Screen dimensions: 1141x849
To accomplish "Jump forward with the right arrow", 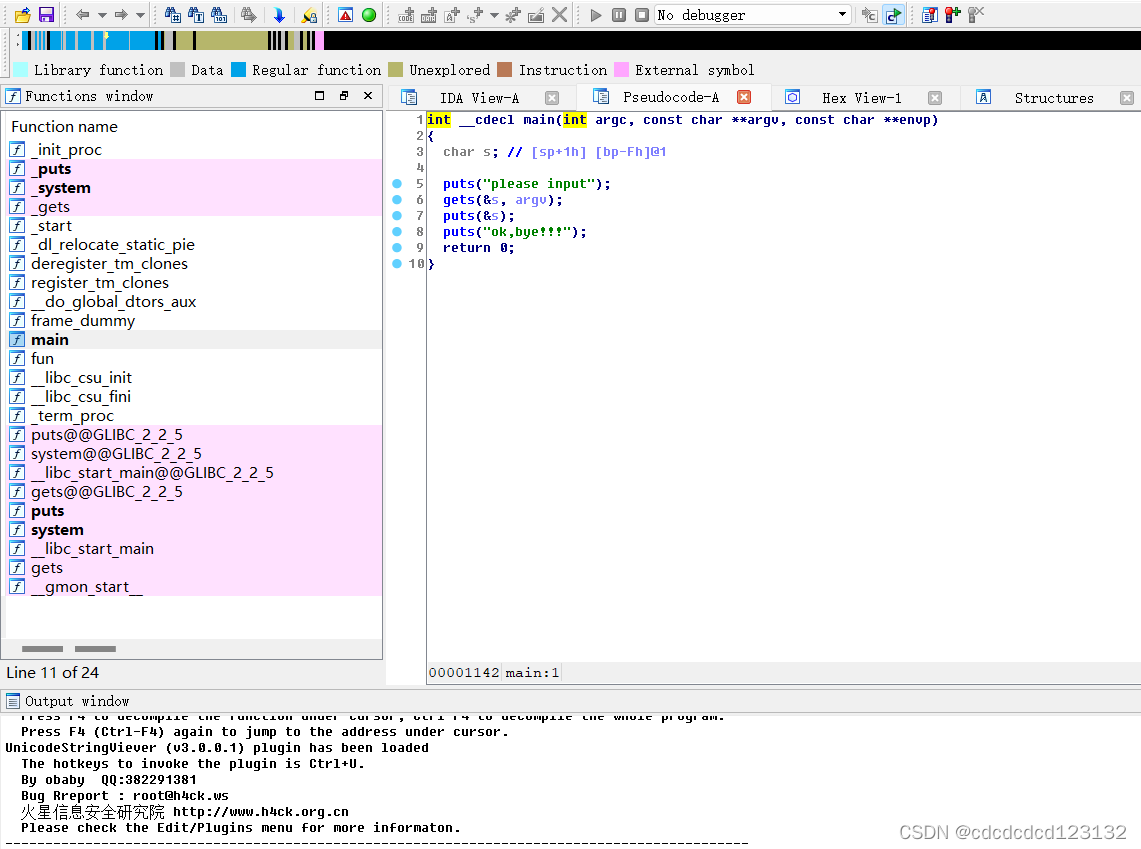I will coord(121,15).
